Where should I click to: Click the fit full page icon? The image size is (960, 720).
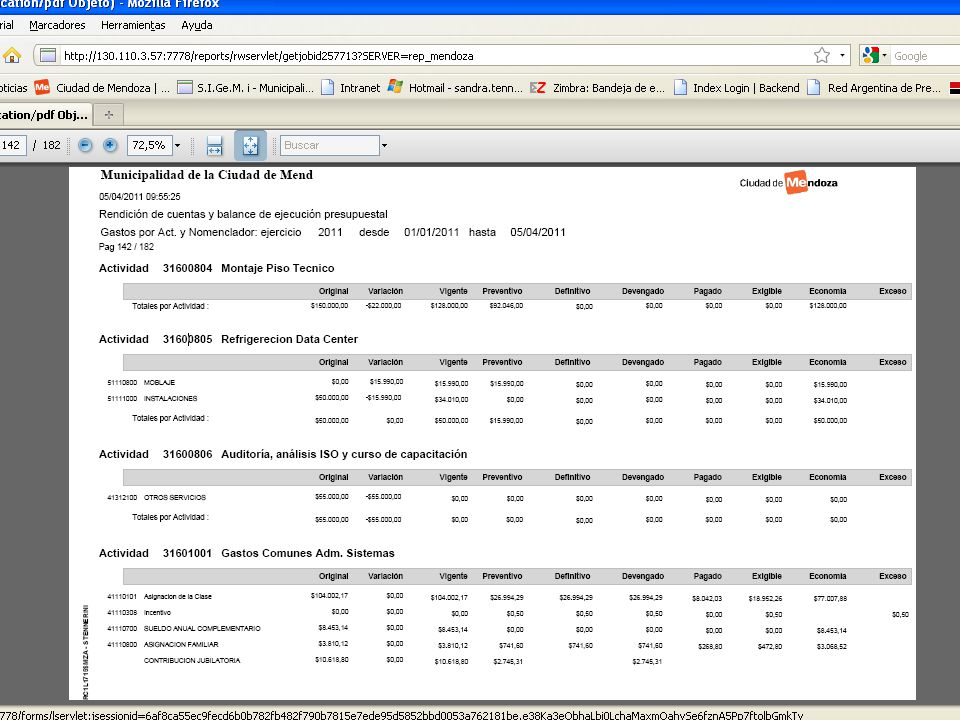(250, 146)
